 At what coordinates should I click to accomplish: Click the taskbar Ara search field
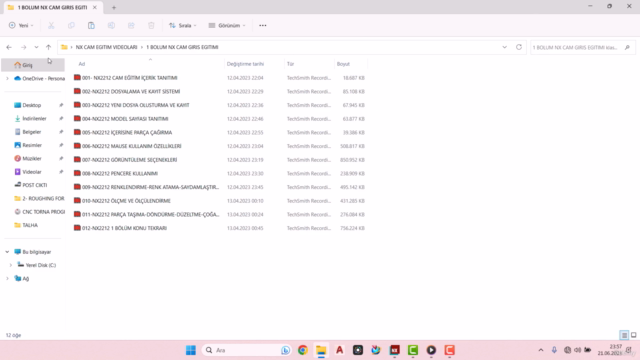(x=247, y=350)
